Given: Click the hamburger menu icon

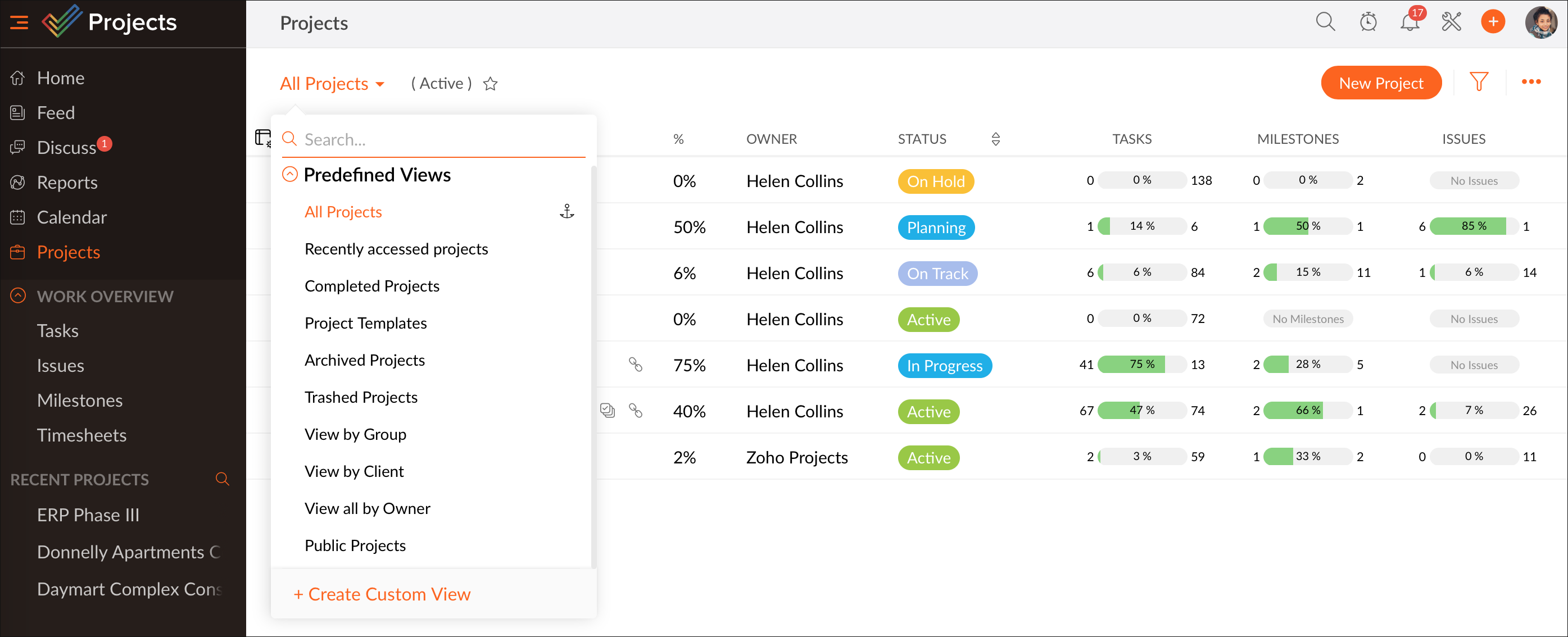Looking at the screenshot, I should [x=19, y=22].
